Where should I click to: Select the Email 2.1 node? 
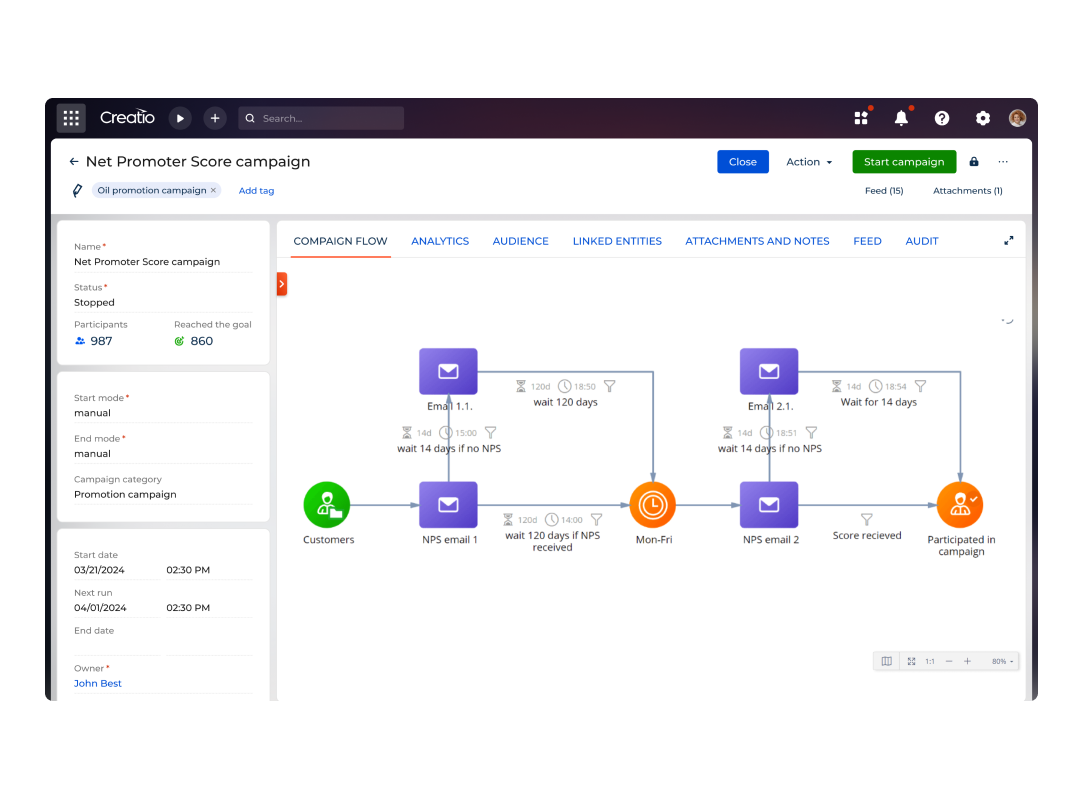[x=768, y=371]
